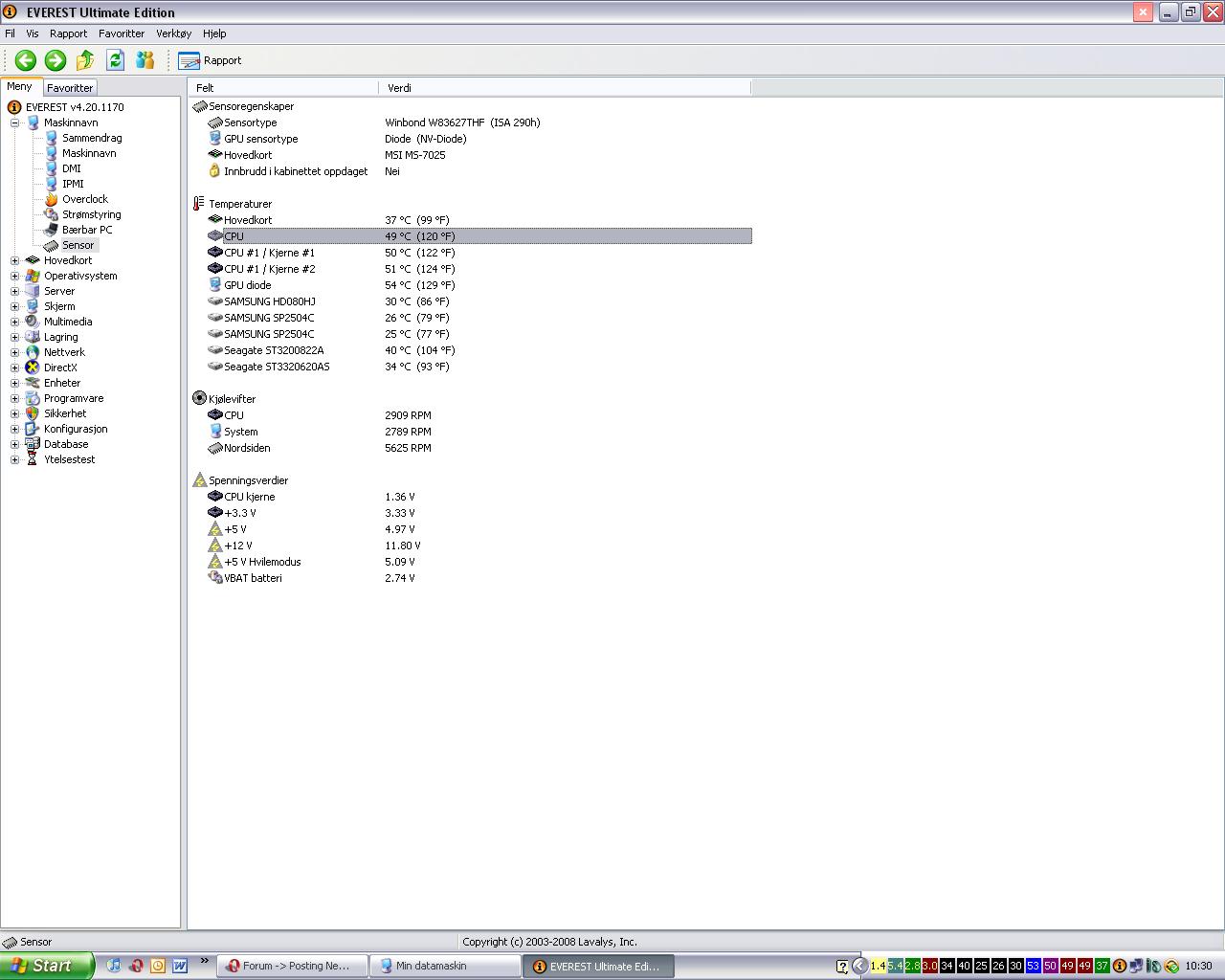
Task: Click the blue 53 temperature tray indicator
Action: click(1033, 967)
